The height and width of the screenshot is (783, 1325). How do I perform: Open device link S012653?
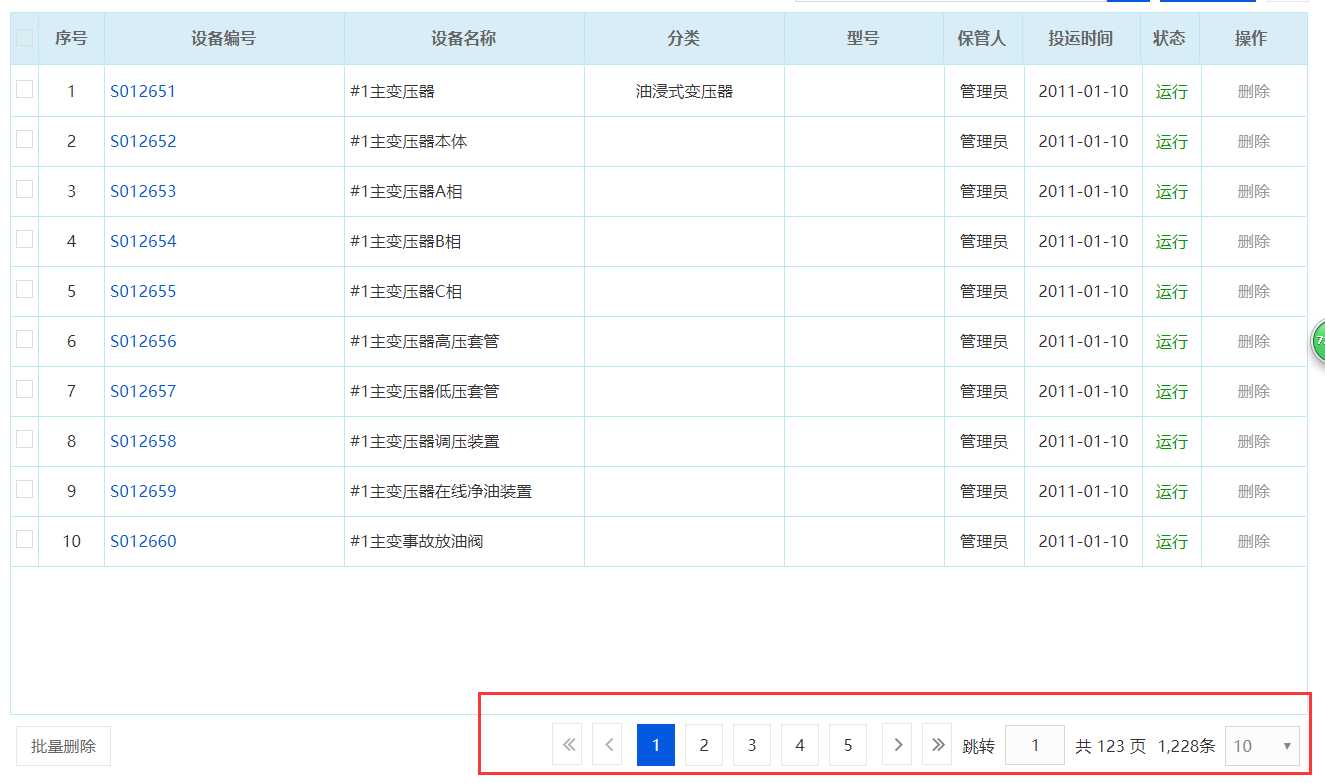[143, 191]
